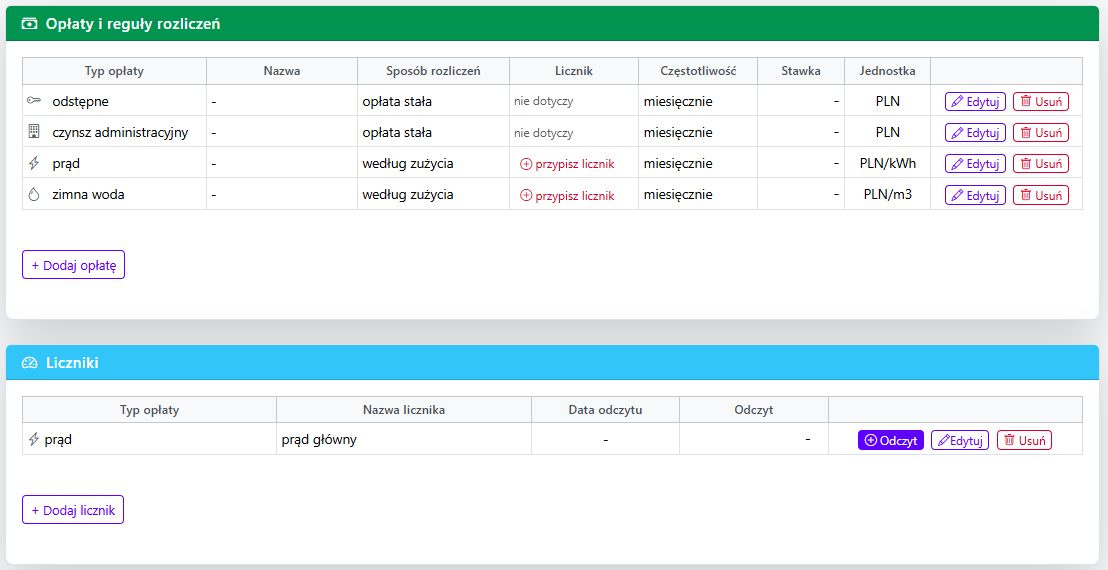
Task: Click the Opłaty i reguły rozliczeń heading
Action: click(x=133, y=24)
